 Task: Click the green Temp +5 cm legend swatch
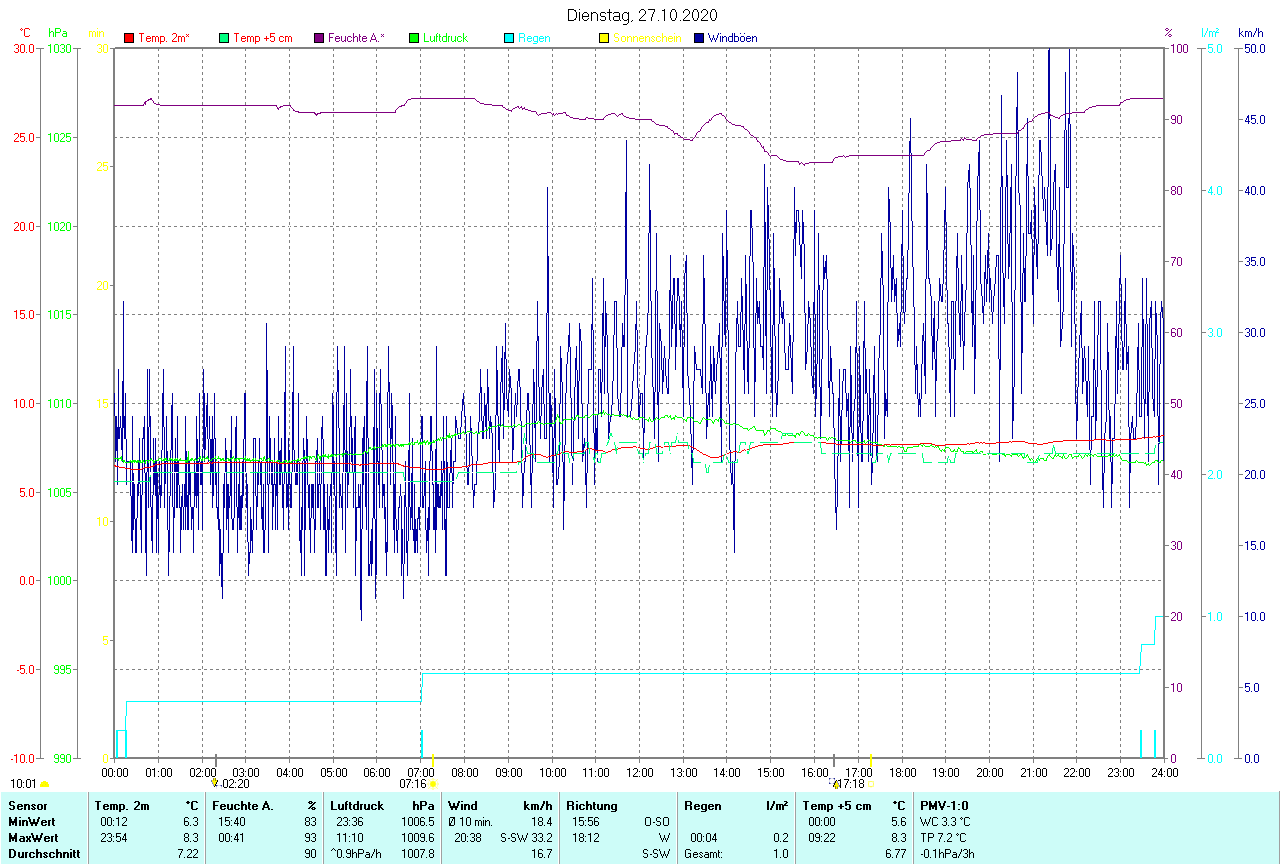tap(224, 38)
